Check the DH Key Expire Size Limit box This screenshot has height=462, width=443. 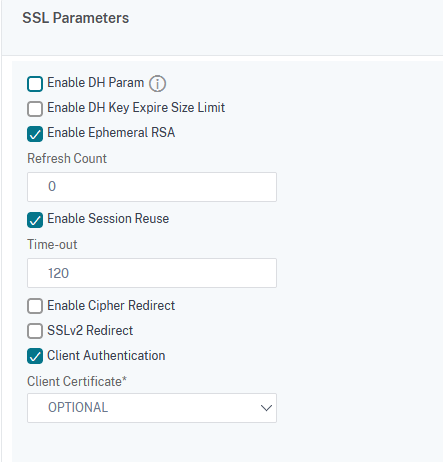tap(35, 109)
